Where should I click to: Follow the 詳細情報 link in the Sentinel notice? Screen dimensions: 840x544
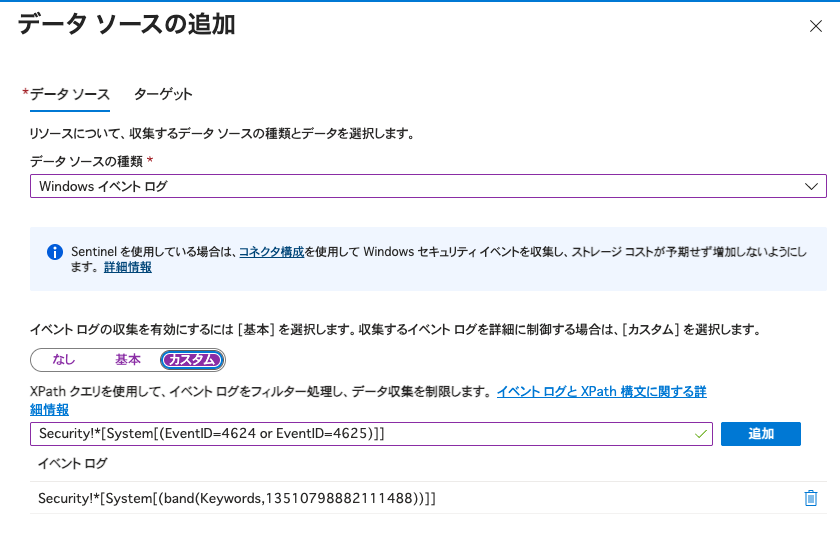point(127,268)
